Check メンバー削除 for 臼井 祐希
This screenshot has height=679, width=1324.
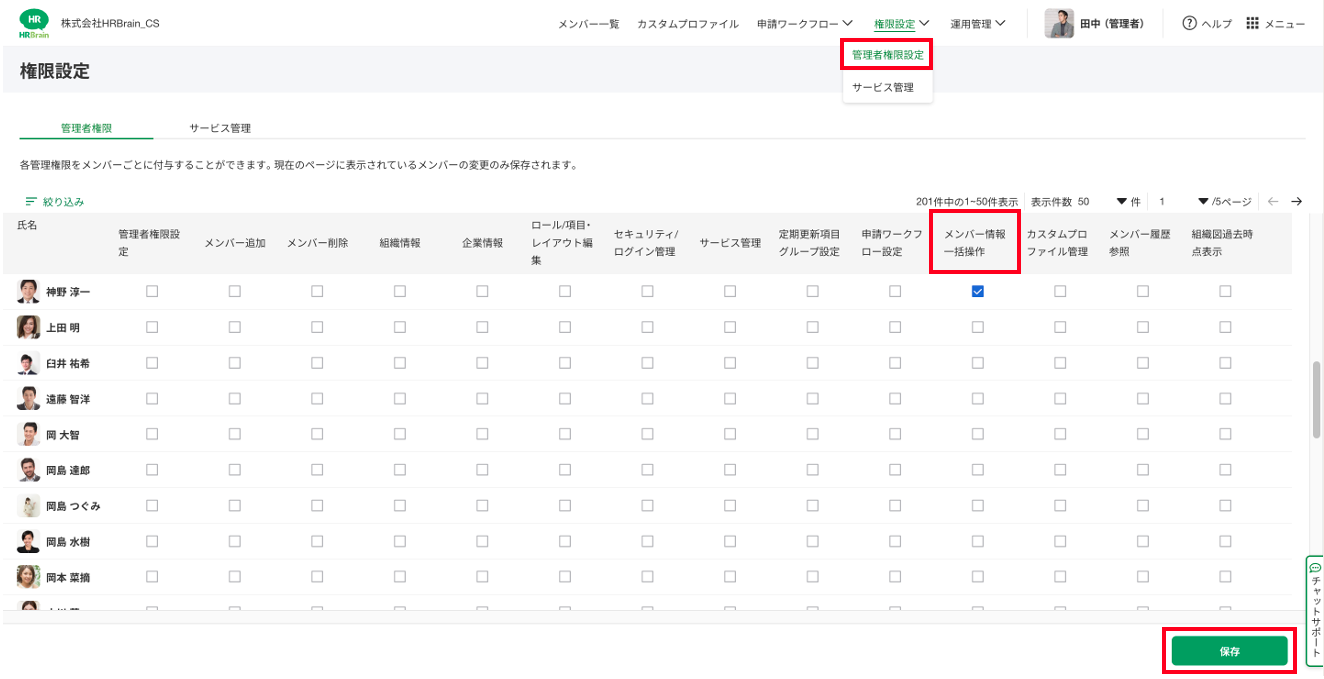[x=317, y=363]
